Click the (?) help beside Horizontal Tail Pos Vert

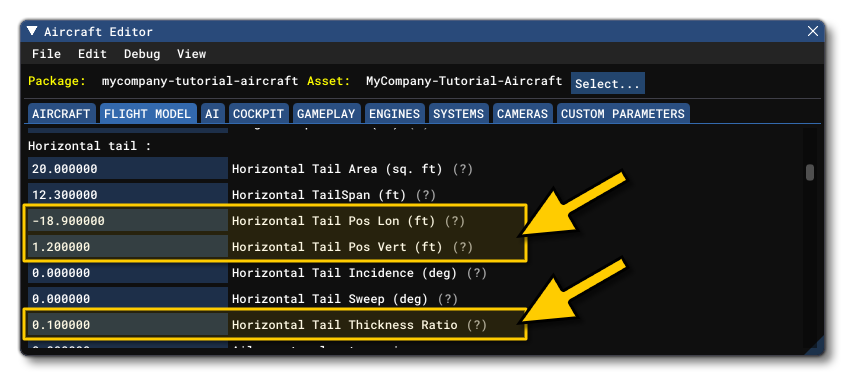462,247
